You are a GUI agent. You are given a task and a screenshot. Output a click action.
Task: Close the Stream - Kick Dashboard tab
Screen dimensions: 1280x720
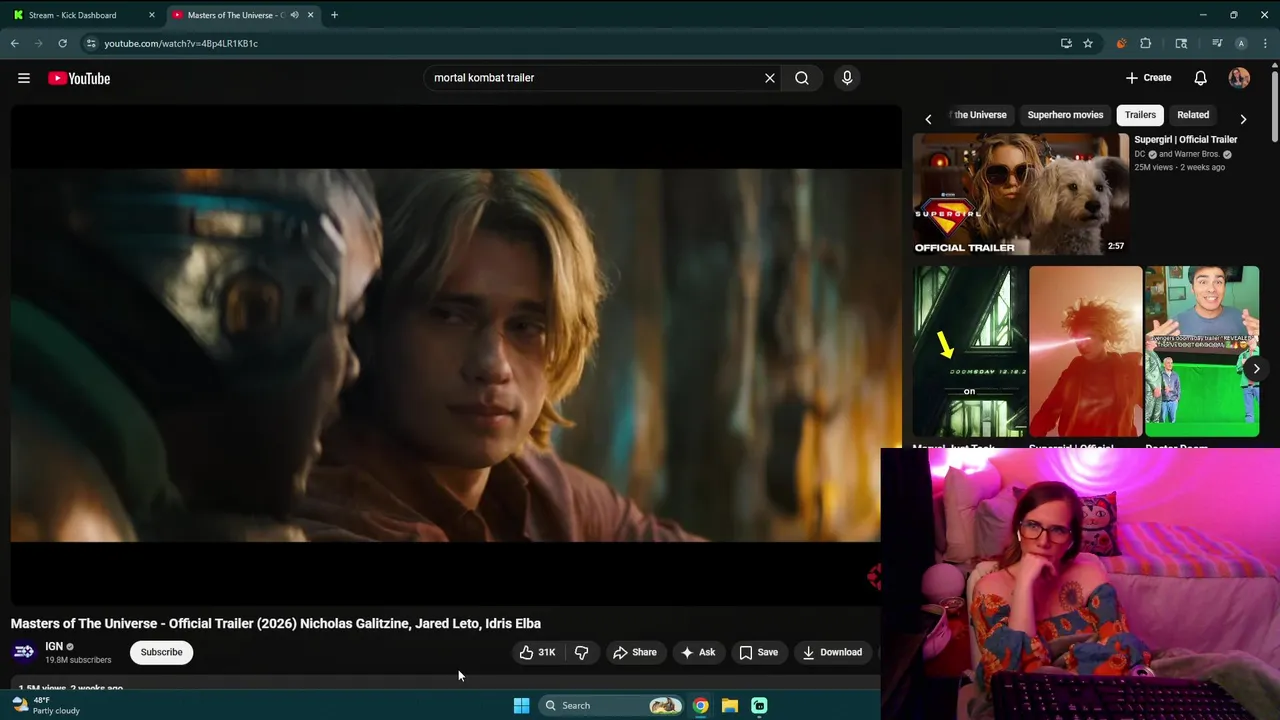coord(152,15)
